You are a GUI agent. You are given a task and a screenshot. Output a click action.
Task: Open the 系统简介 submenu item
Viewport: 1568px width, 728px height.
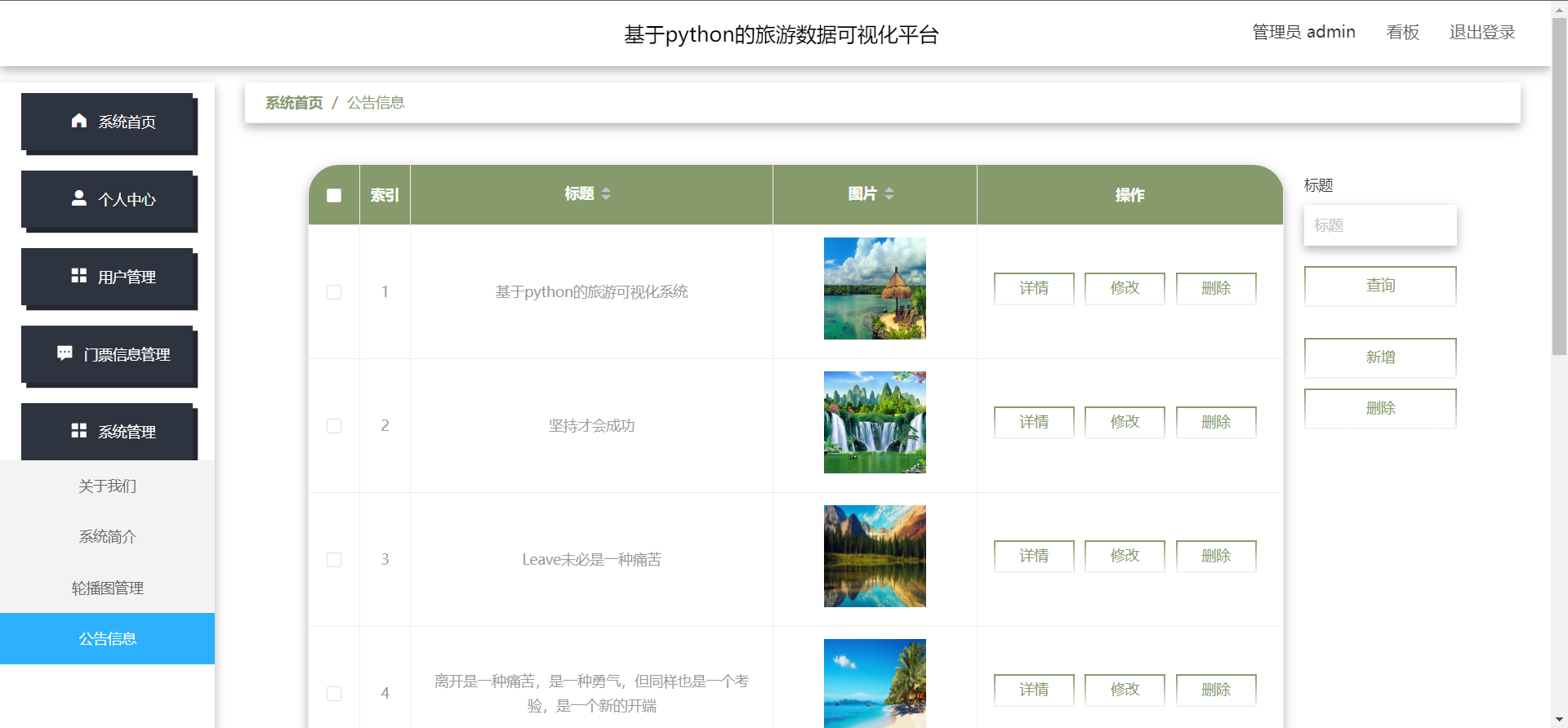[x=107, y=537]
